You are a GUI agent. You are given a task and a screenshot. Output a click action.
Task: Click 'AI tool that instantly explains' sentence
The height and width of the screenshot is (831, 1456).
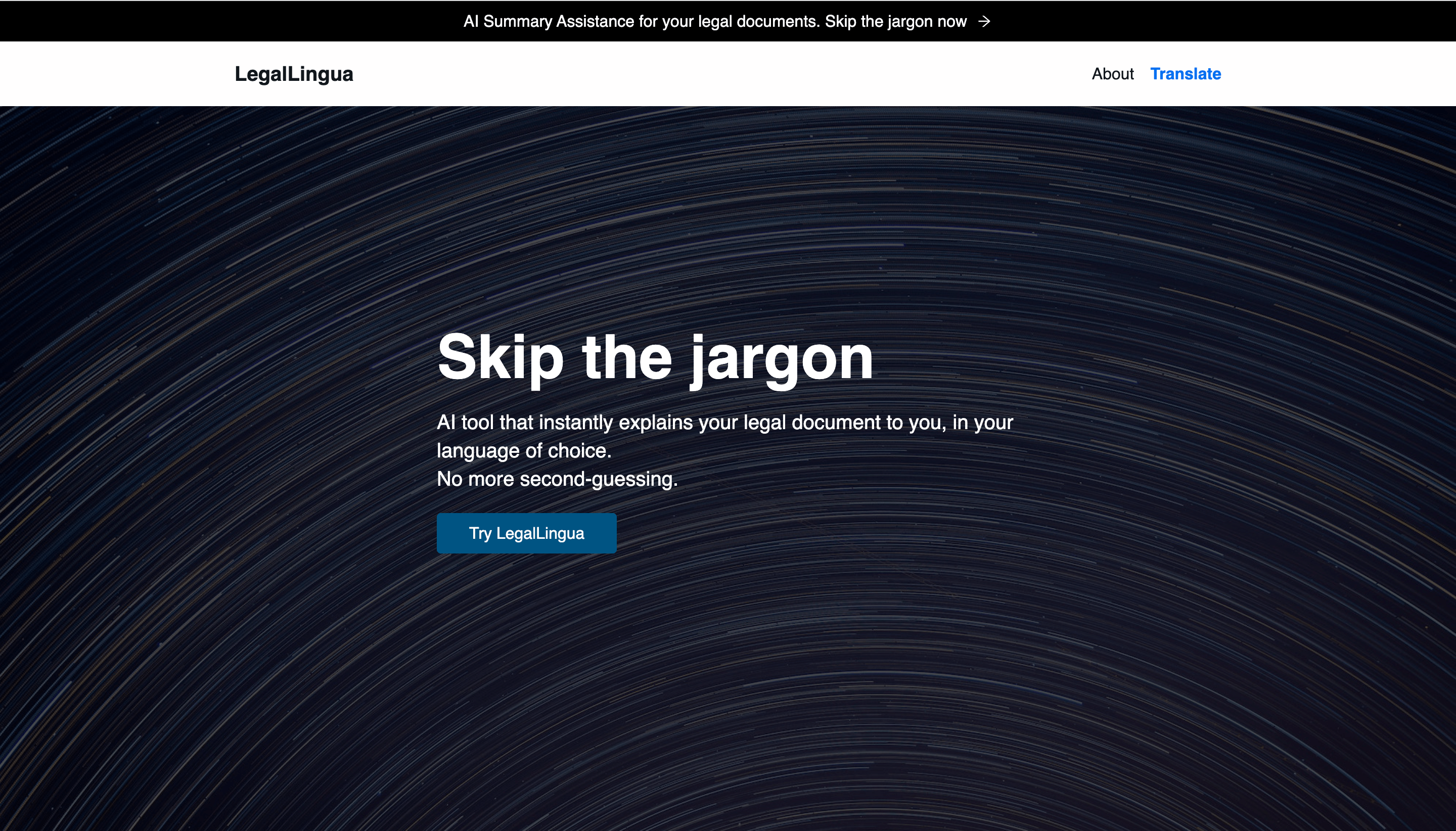tap(565, 423)
